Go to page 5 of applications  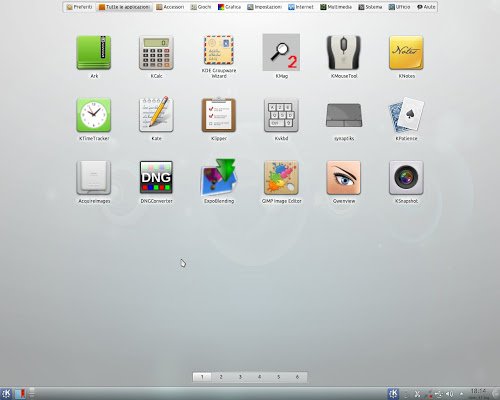coord(278,377)
